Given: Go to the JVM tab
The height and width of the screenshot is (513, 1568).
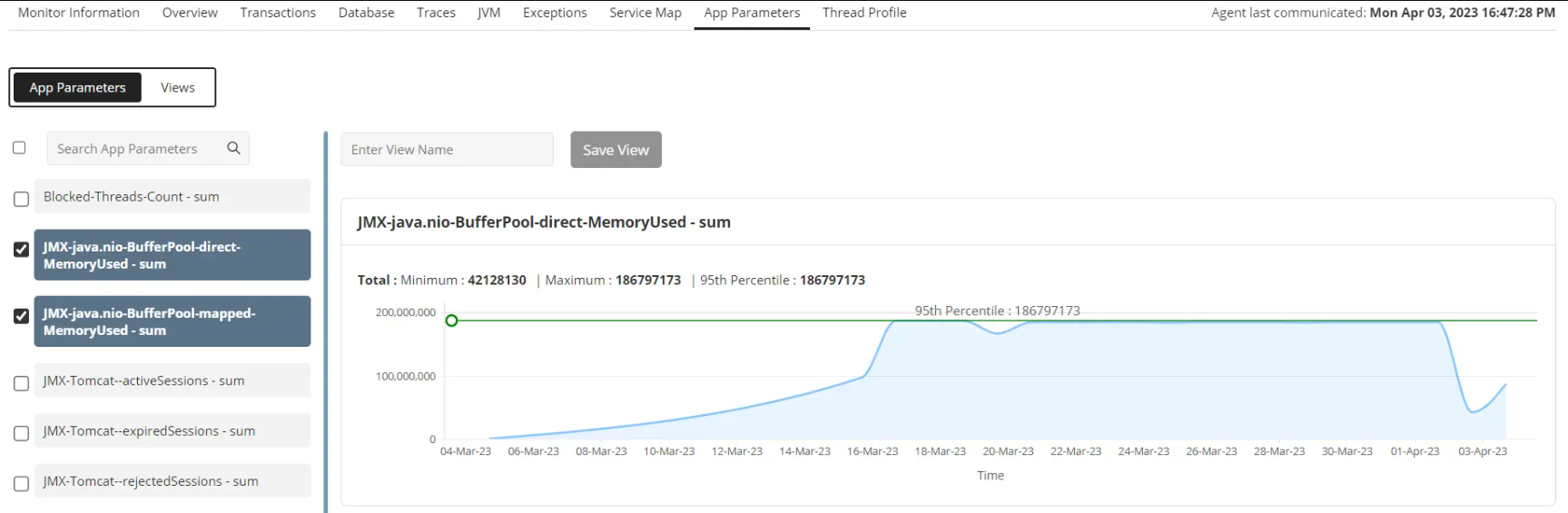Looking at the screenshot, I should point(488,13).
